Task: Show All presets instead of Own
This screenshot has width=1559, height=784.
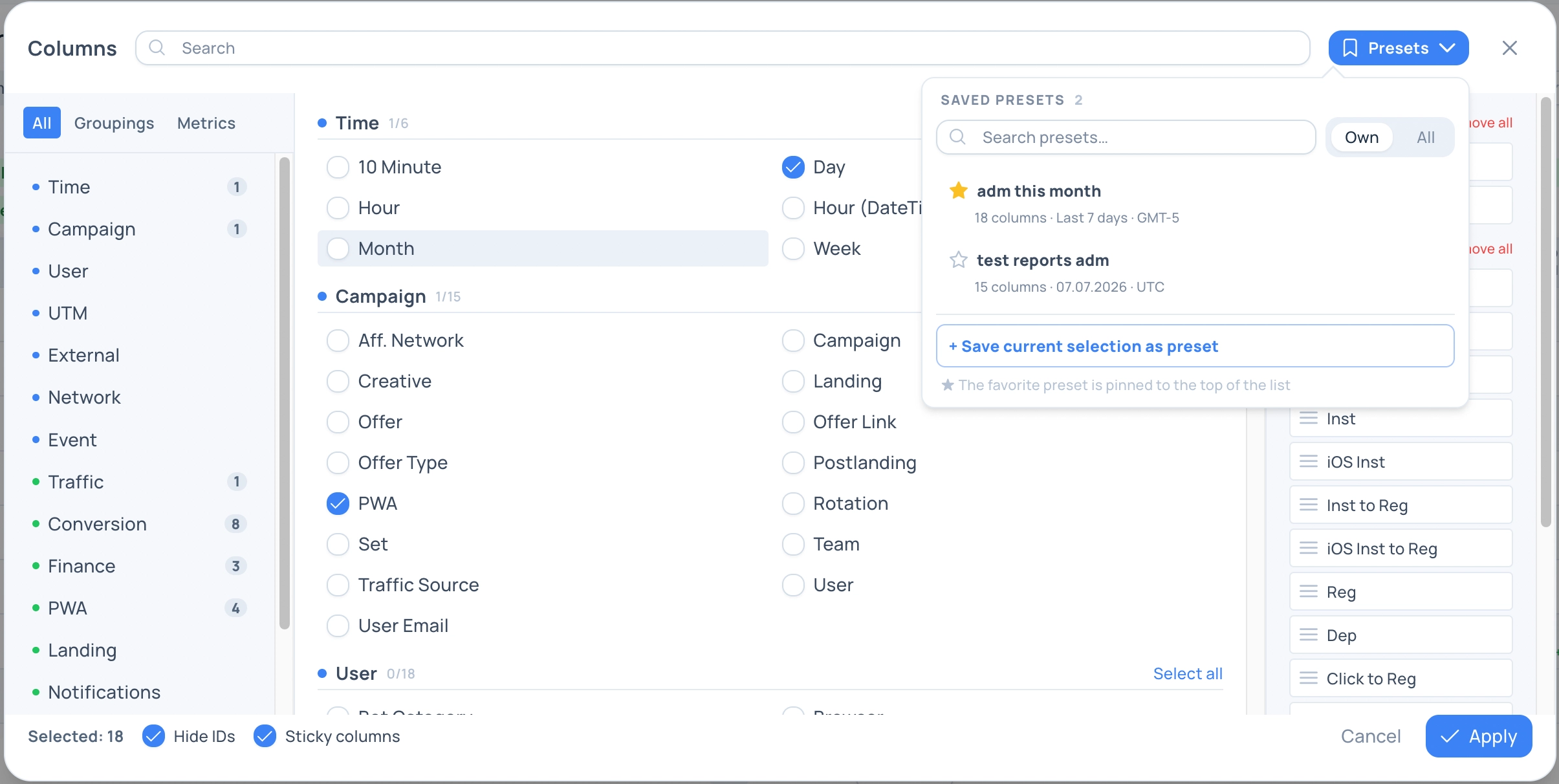Action: (x=1425, y=137)
